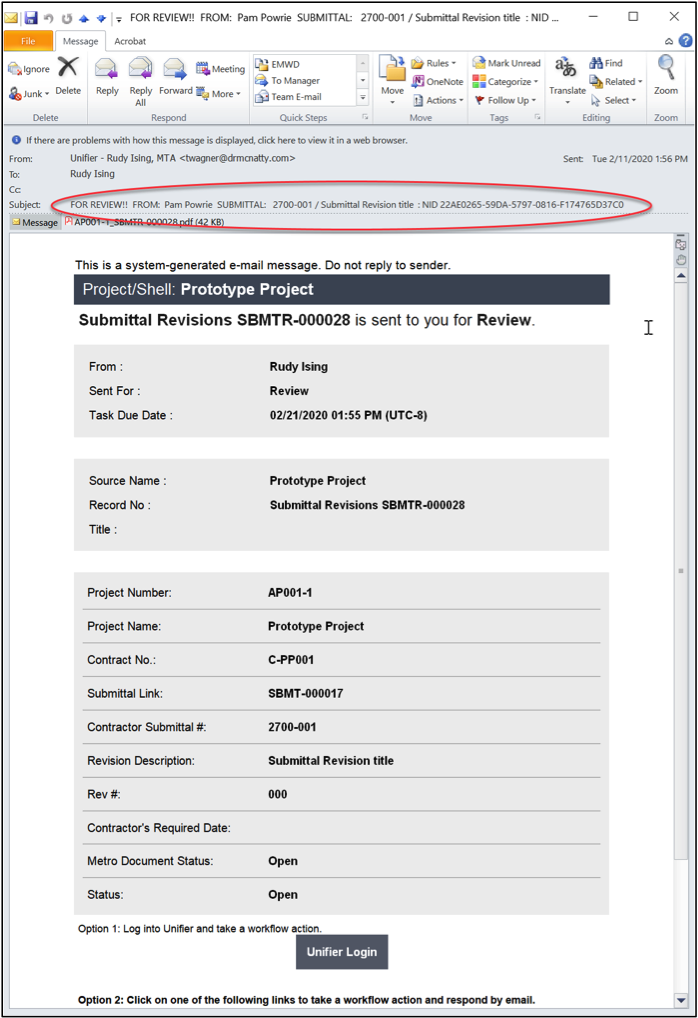Click the Zoom magnifier button
This screenshot has width=698, height=1018.
tap(666, 77)
